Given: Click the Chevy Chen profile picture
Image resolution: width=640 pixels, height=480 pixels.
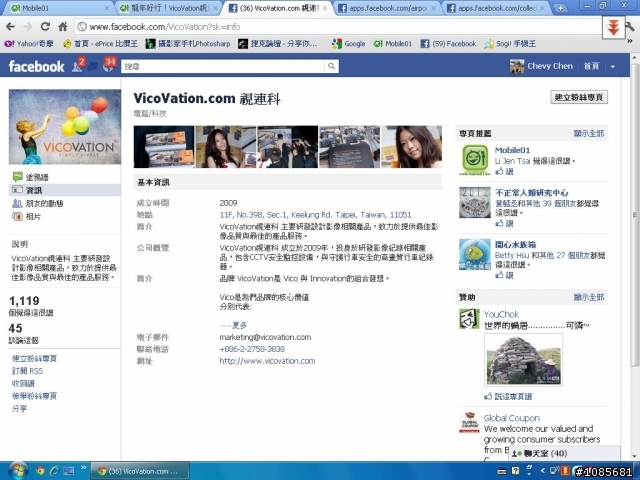Looking at the screenshot, I should [517, 66].
